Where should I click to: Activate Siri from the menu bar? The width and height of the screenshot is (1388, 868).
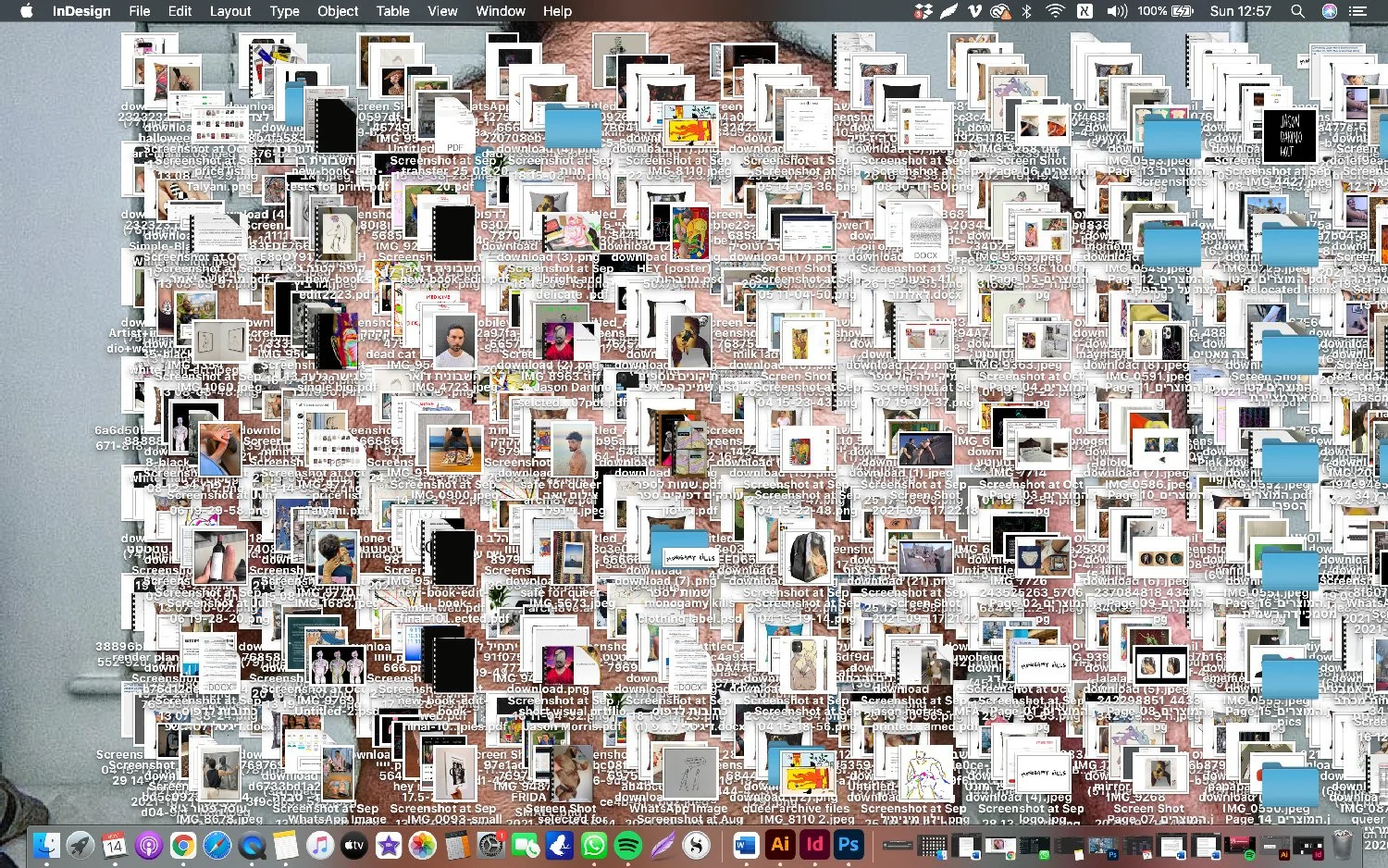tap(1330, 11)
